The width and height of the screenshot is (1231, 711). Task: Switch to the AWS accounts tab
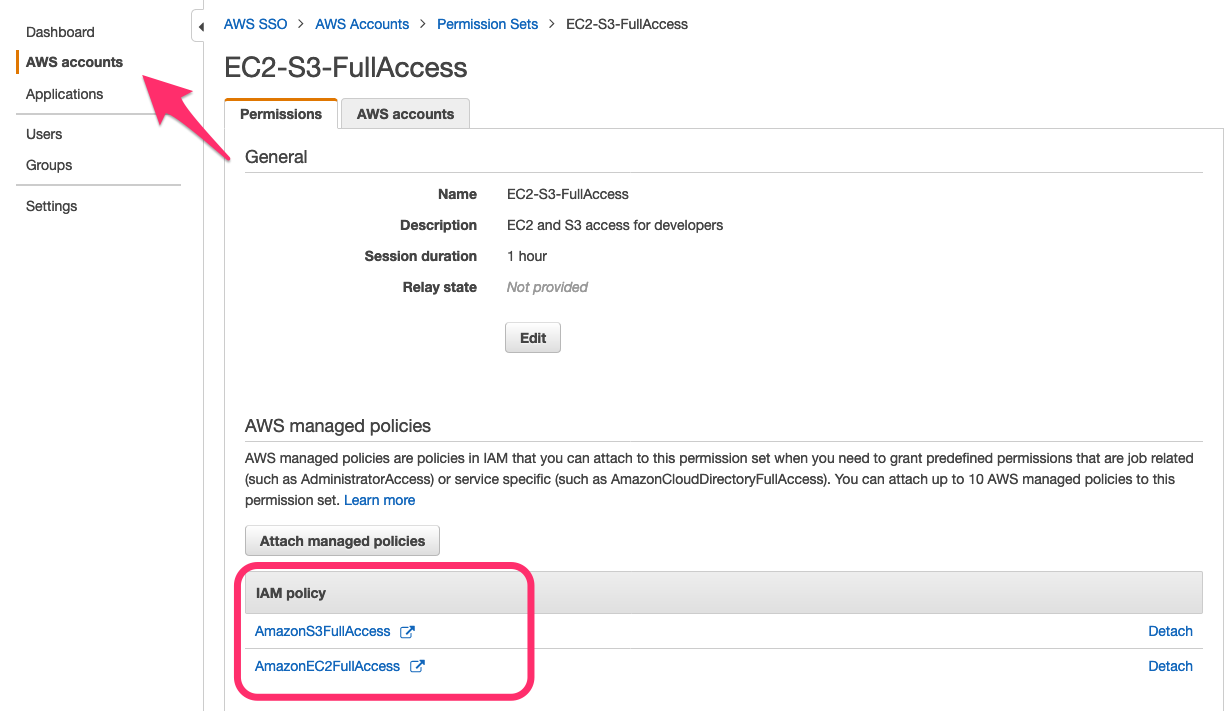coord(404,113)
